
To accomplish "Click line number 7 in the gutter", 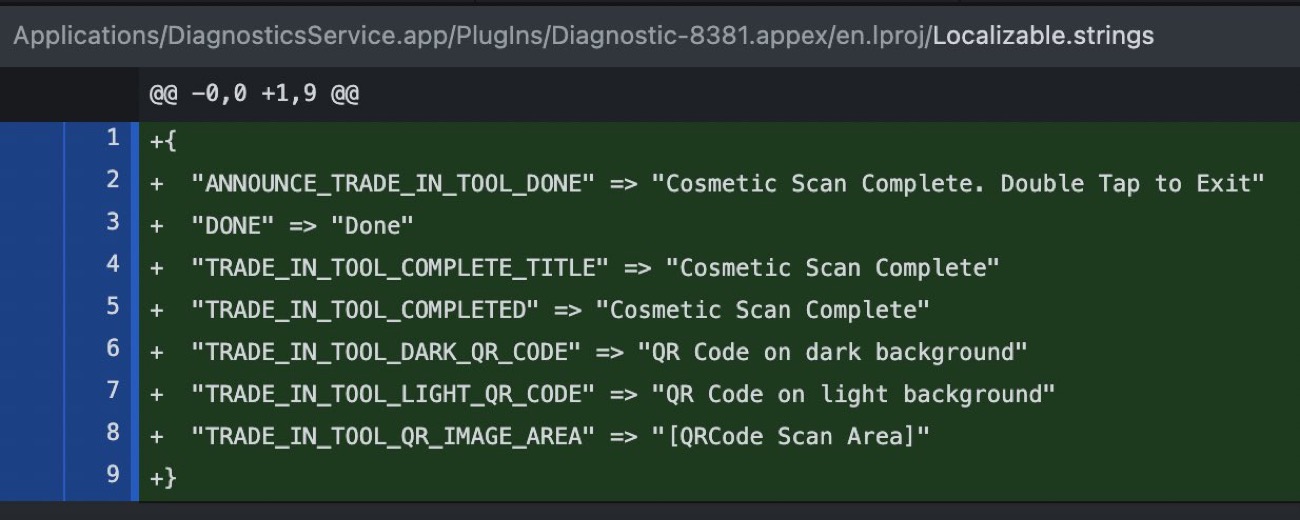I will [x=112, y=390].
